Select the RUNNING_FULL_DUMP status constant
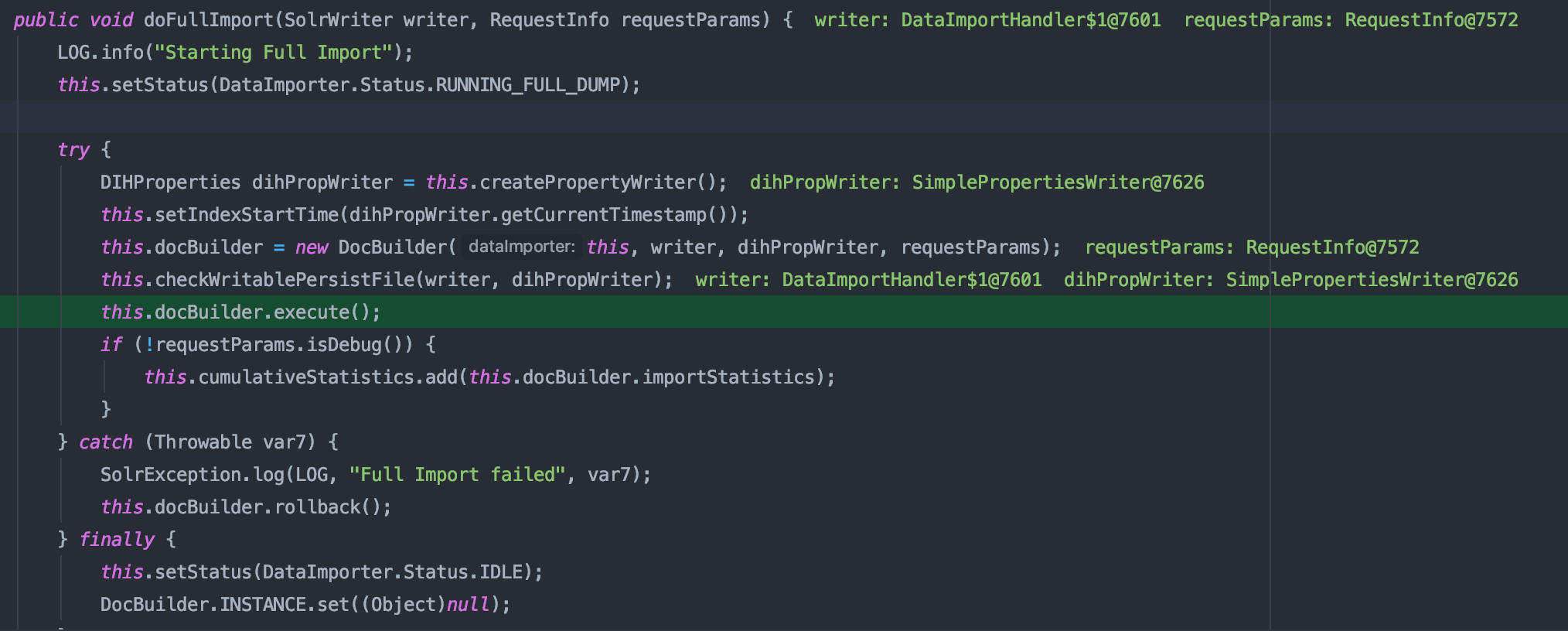The width and height of the screenshot is (1568, 631). (528, 85)
